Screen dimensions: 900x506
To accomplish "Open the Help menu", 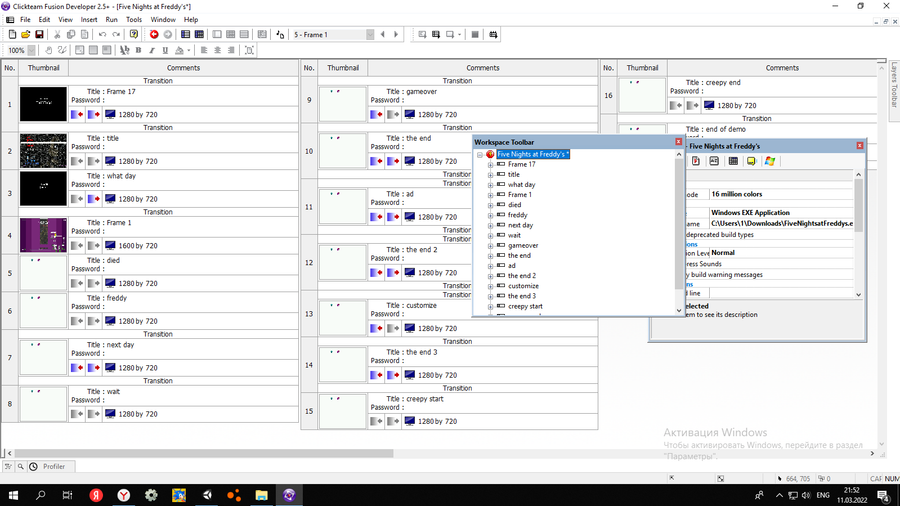I will (191, 20).
